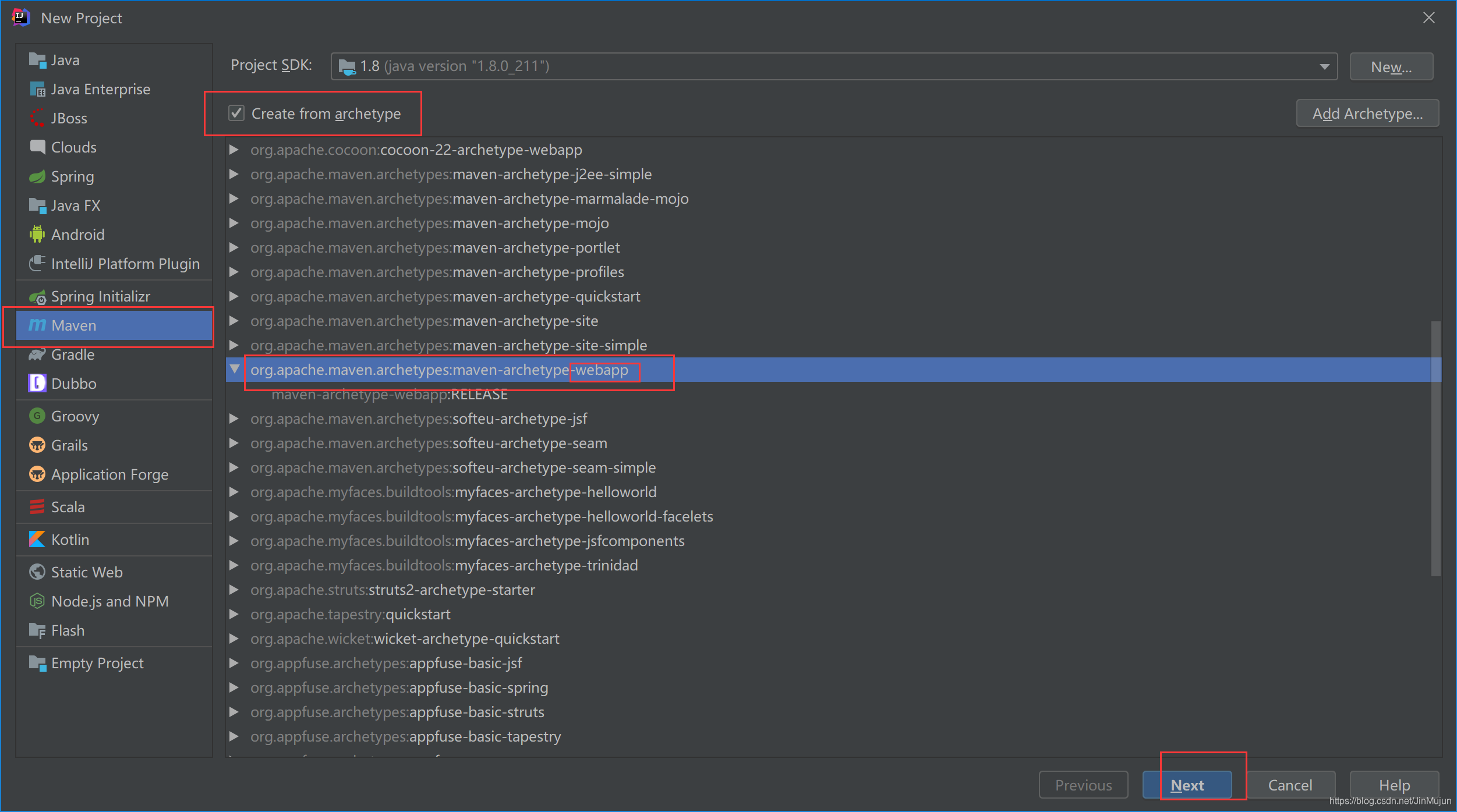Select the Flash icon
This screenshot has width=1457, height=812.
[x=37, y=630]
